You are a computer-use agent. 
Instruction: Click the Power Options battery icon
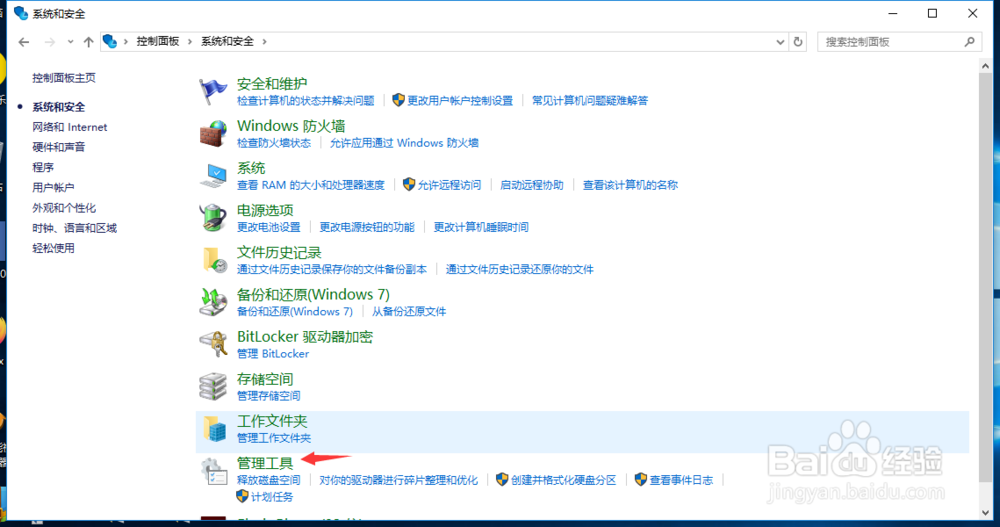tap(212, 218)
